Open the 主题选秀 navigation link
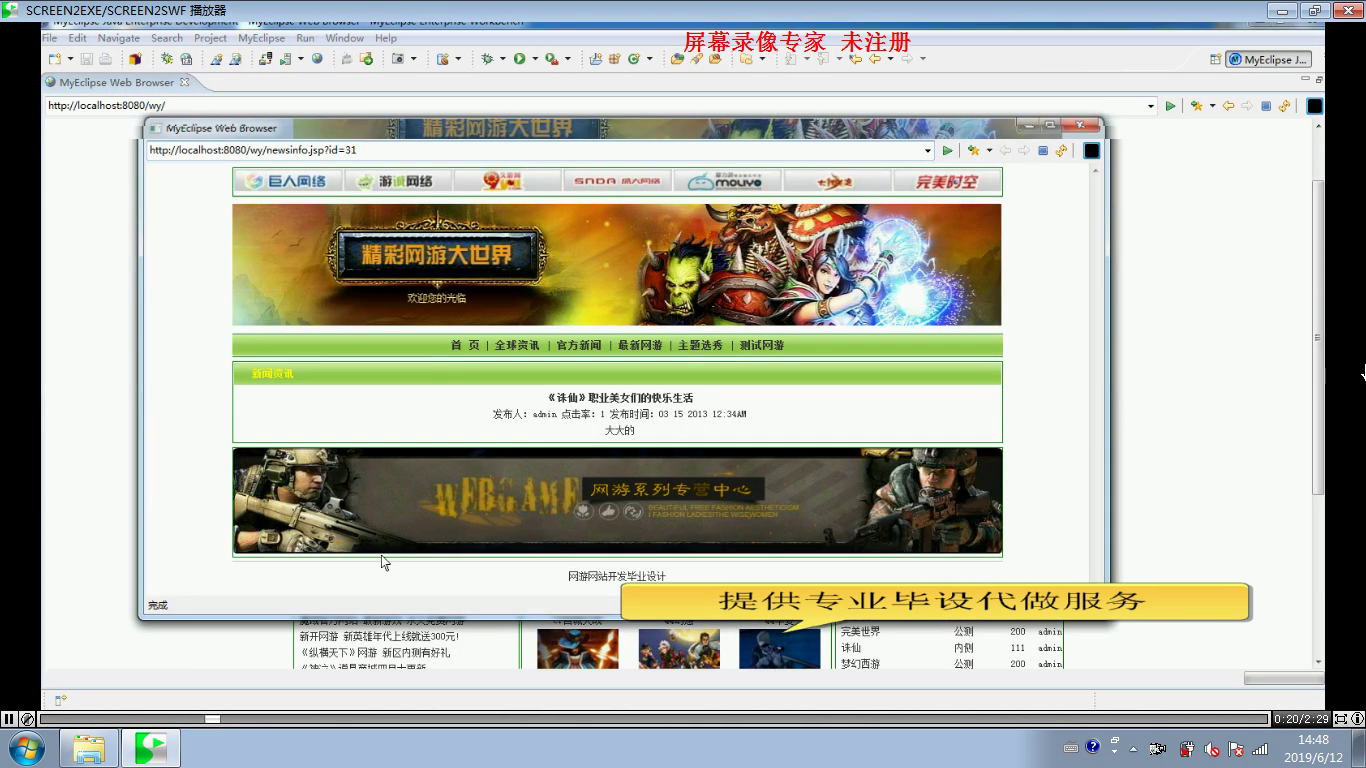1366x768 pixels. (700, 345)
